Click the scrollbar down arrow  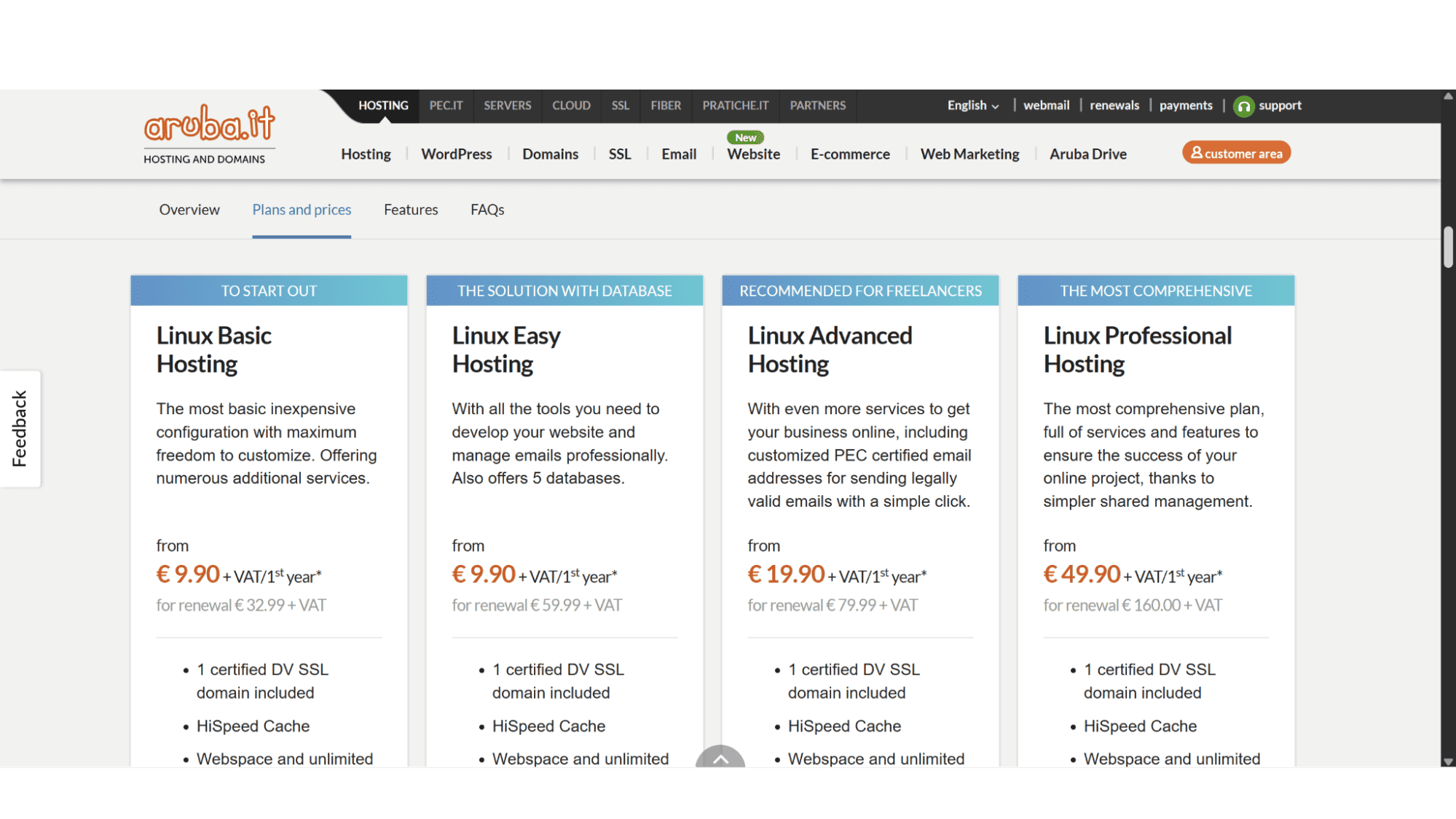coord(1448,761)
